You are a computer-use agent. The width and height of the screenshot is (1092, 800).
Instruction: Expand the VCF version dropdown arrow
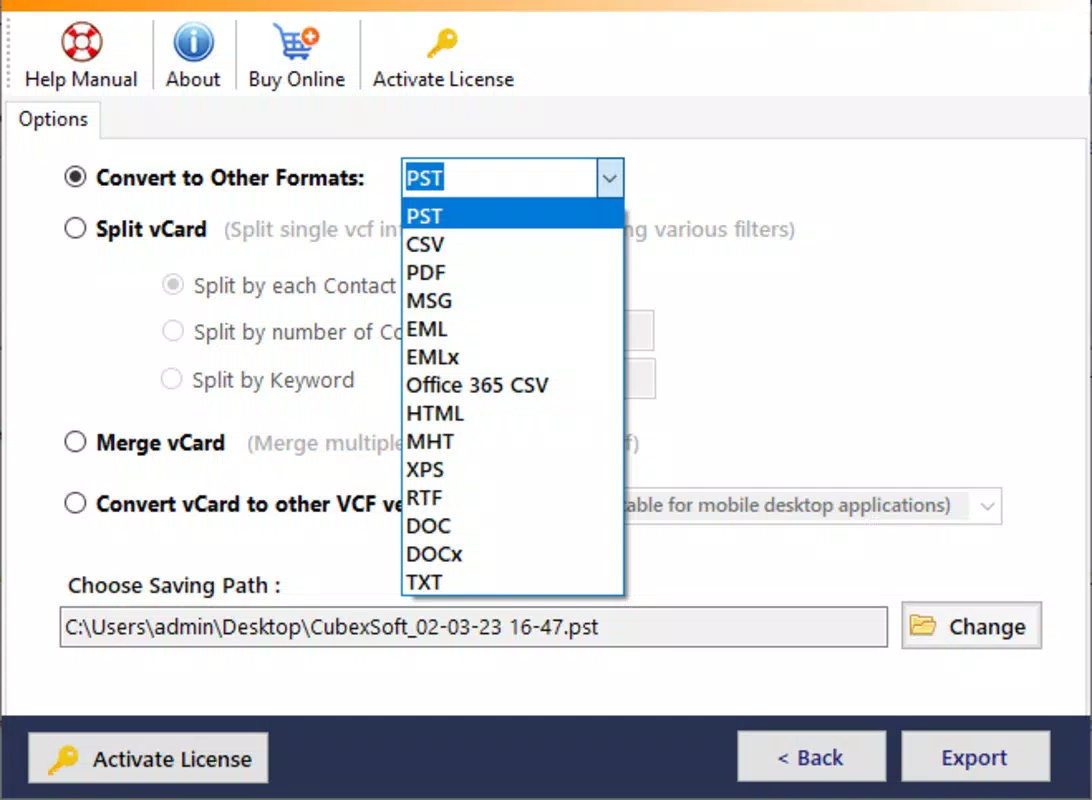click(x=987, y=506)
